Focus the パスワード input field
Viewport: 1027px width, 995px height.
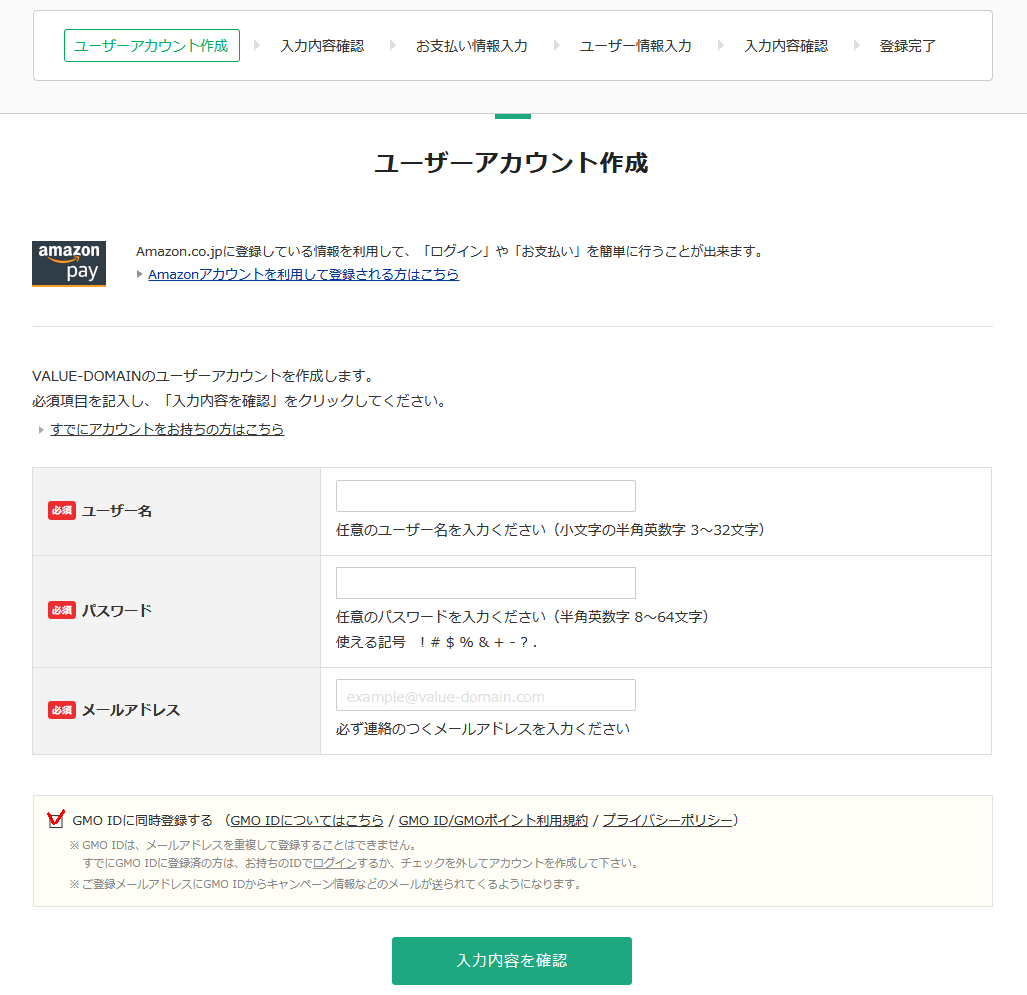(485, 583)
